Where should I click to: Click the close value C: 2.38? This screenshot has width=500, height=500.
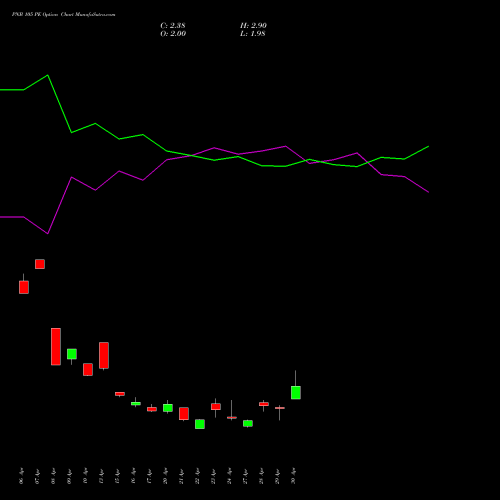pyautogui.click(x=173, y=26)
